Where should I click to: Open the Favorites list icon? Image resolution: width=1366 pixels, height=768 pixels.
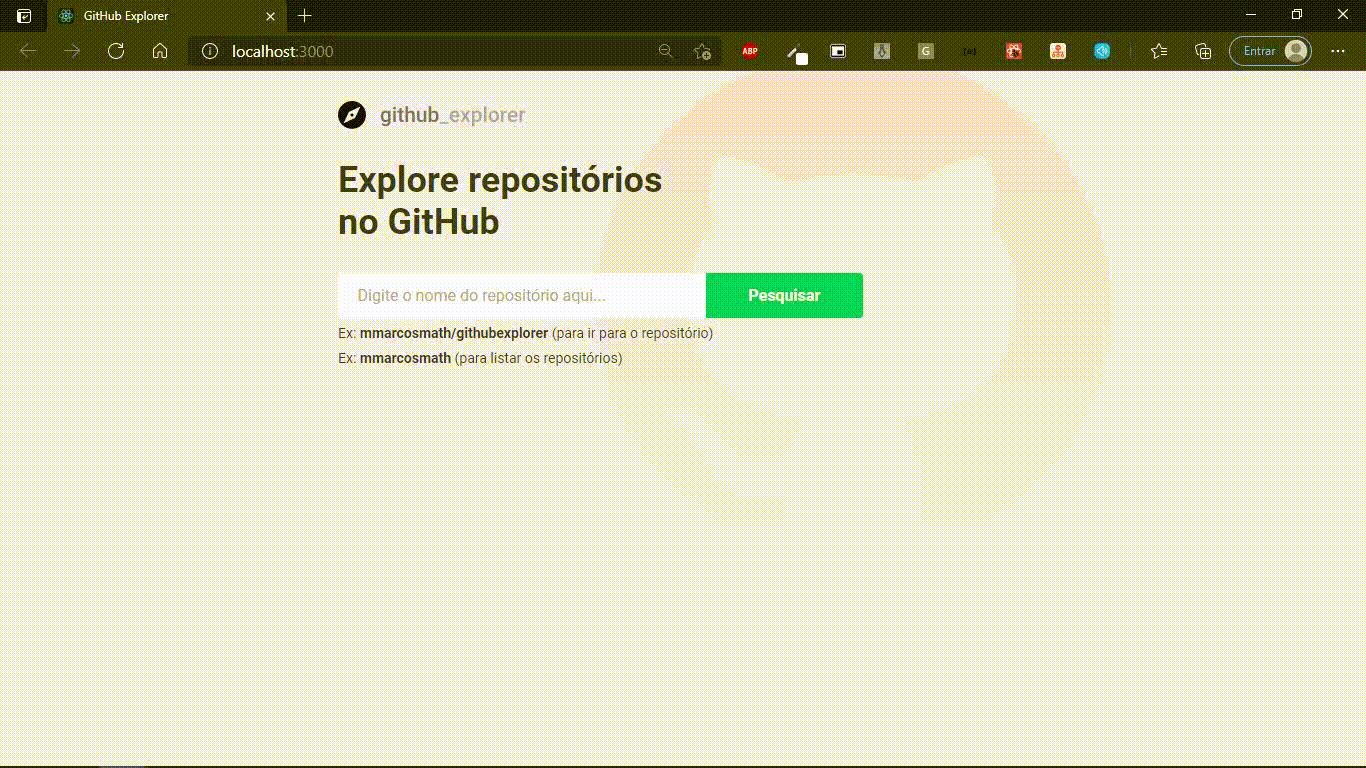pos(1159,51)
